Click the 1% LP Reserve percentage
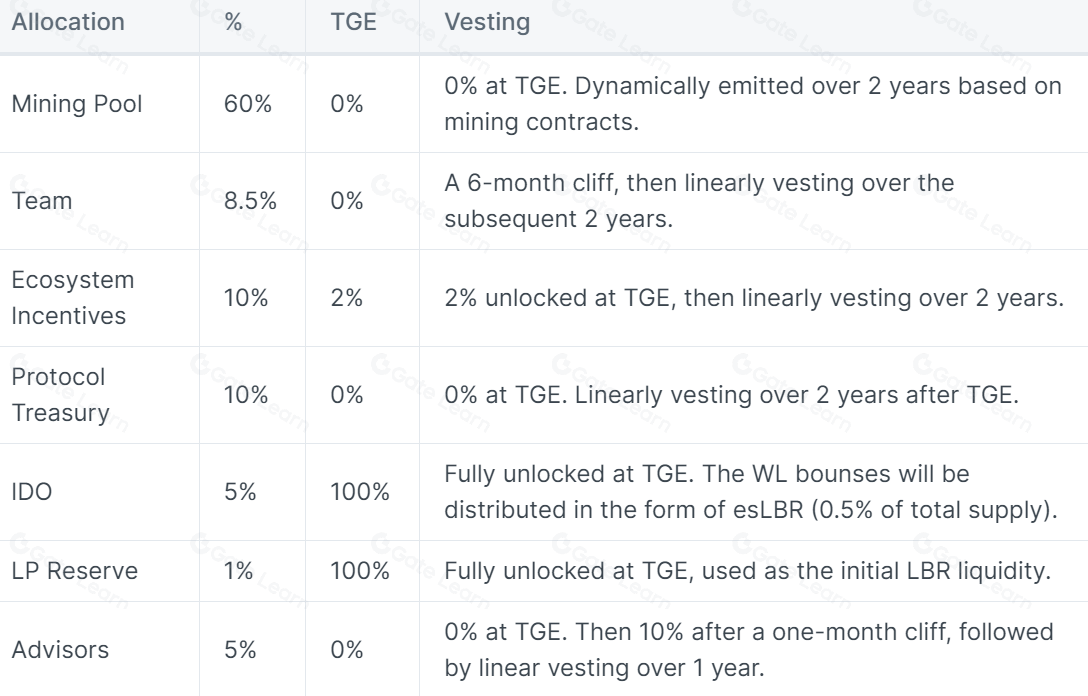 pos(238,572)
